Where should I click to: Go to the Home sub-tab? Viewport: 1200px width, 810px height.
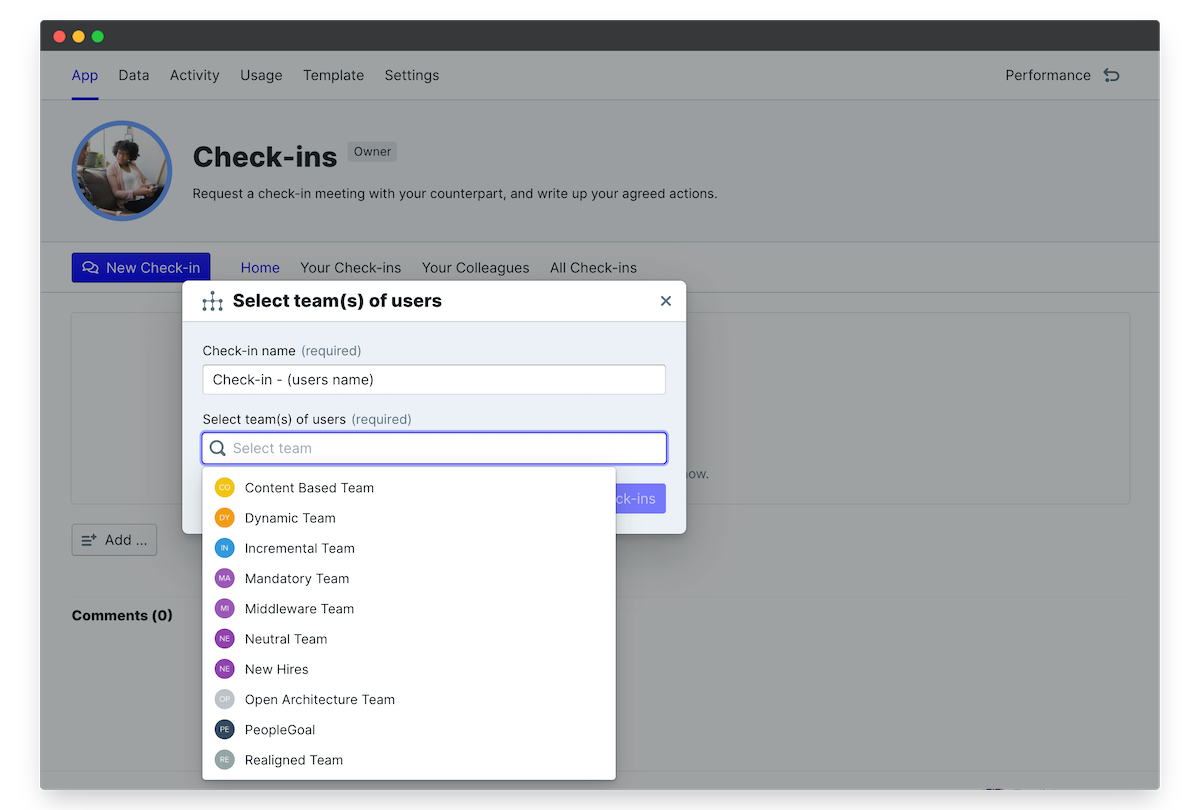click(x=260, y=268)
